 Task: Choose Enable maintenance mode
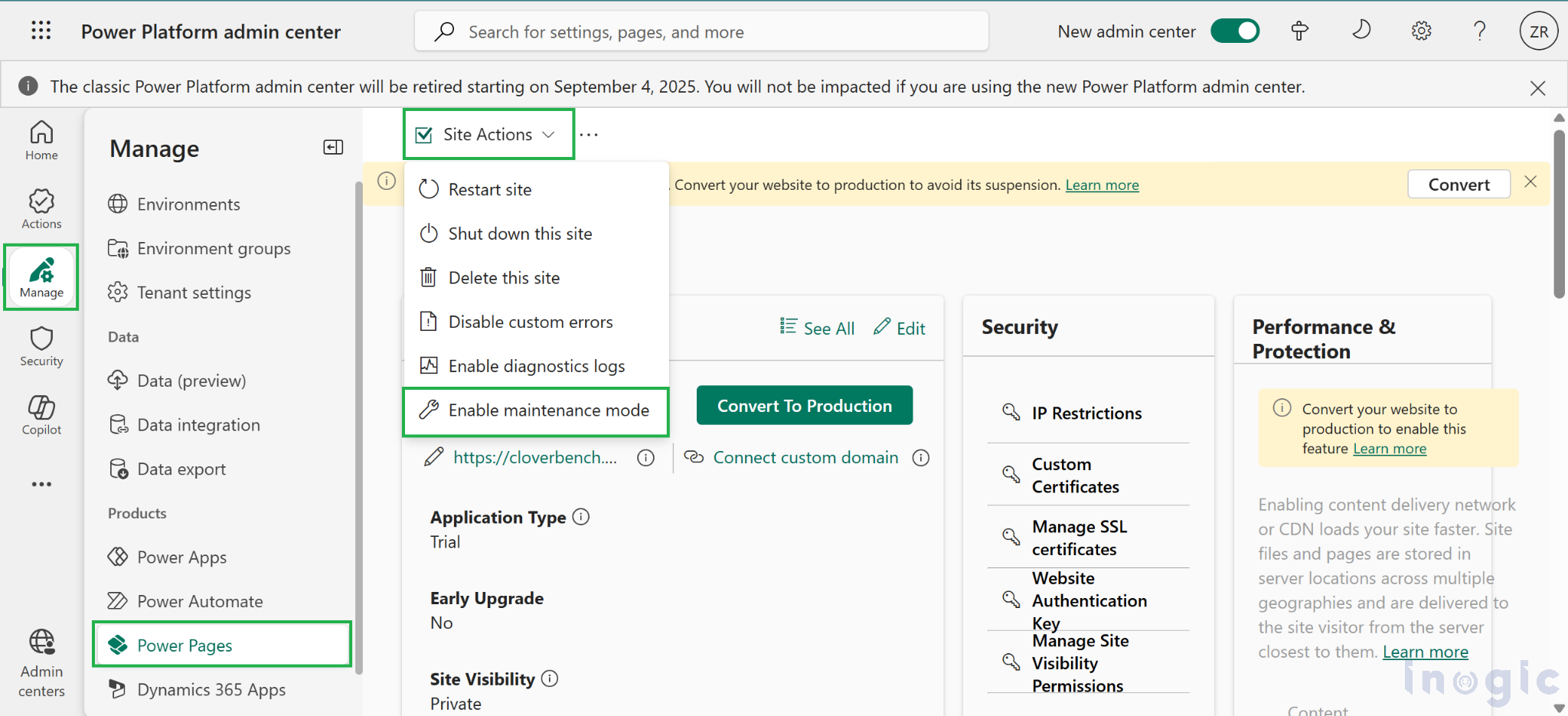point(537,411)
